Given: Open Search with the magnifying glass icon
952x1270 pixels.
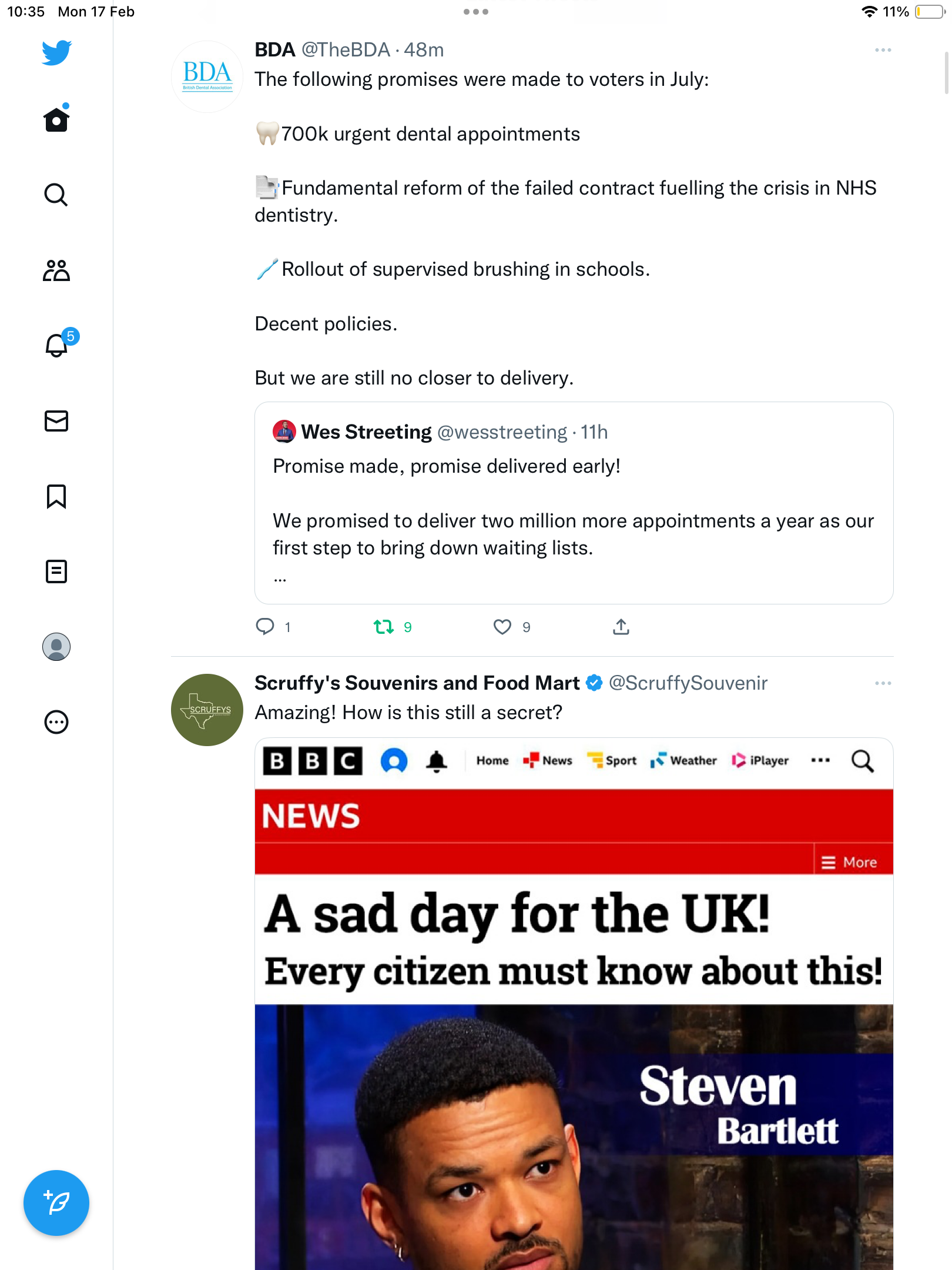Looking at the screenshot, I should pos(56,195).
